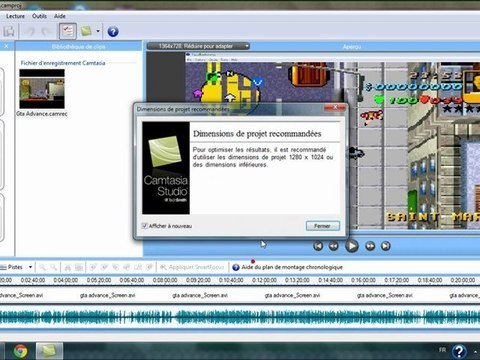Click the timeline zoom out magnifier
This screenshot has width=480, height=360.
53,267
